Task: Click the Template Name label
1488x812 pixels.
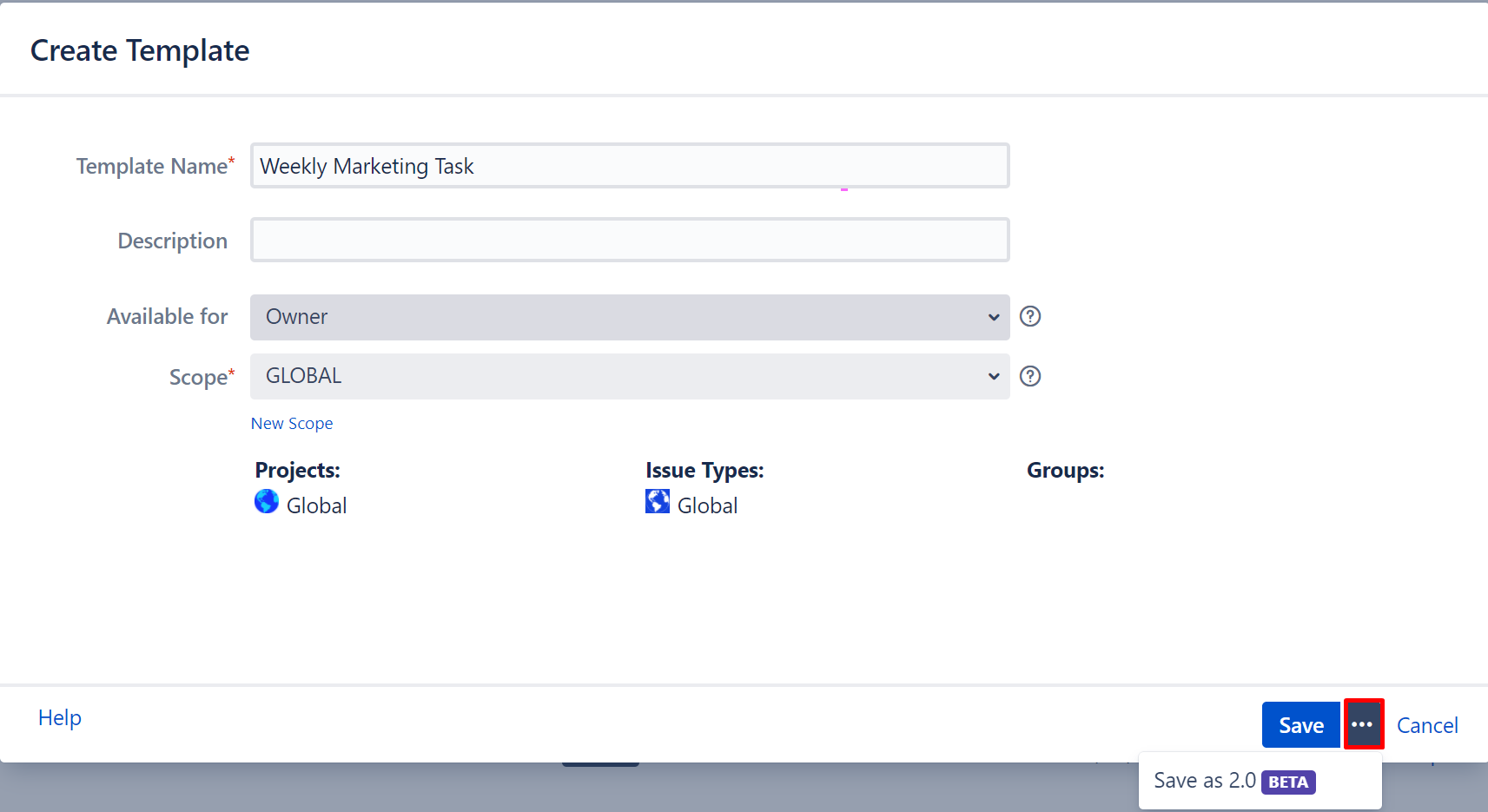Action: (x=152, y=166)
